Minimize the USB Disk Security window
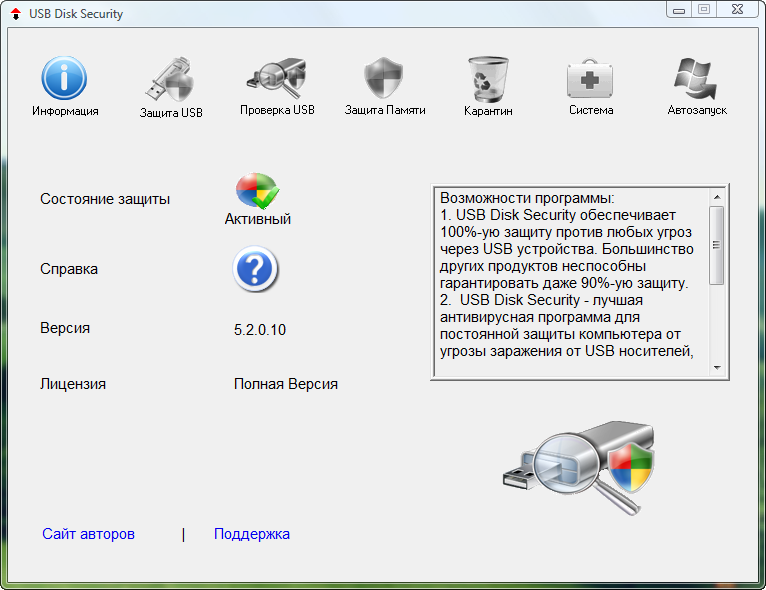 (x=679, y=9)
